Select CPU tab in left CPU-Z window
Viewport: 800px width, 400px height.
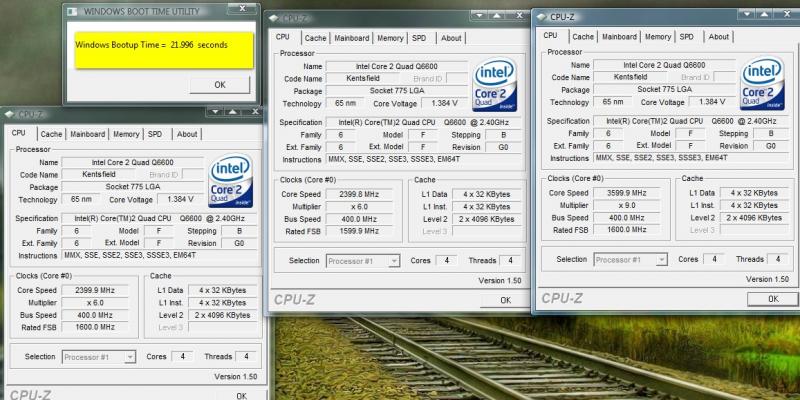click(19, 133)
